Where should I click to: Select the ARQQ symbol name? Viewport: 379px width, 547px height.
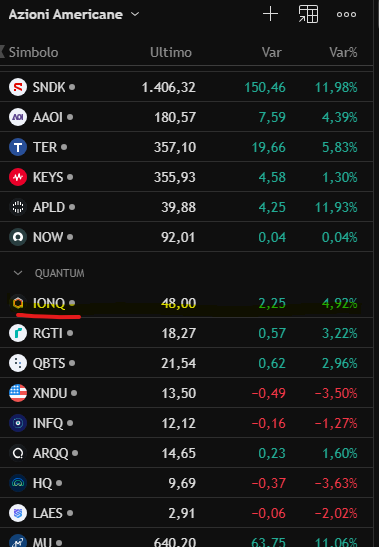[x=51, y=453]
